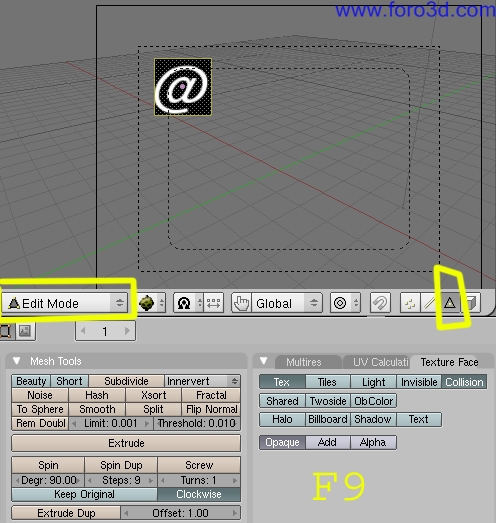Toggle Keep Original option

[x=84, y=494]
